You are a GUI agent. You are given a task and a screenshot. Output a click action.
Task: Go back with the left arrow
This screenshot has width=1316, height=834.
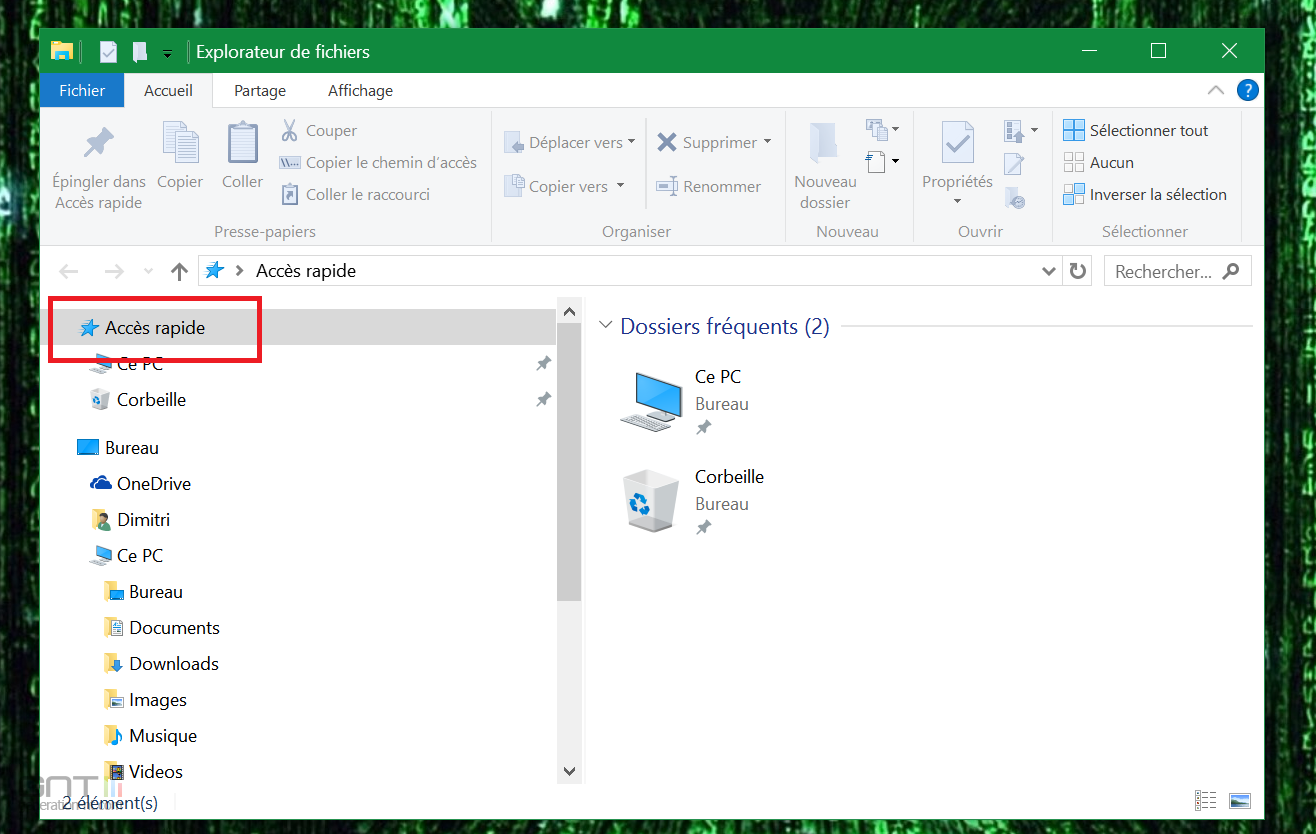69,271
